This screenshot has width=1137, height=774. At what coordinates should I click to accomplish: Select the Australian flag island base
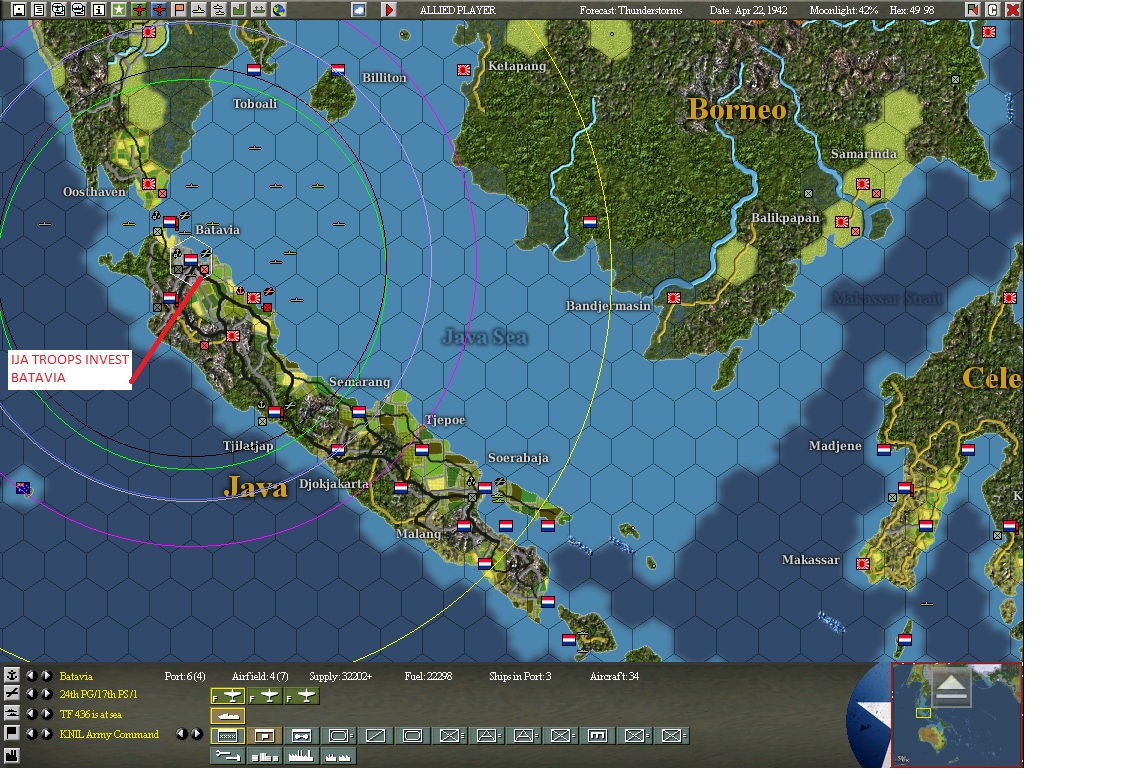[x=23, y=488]
